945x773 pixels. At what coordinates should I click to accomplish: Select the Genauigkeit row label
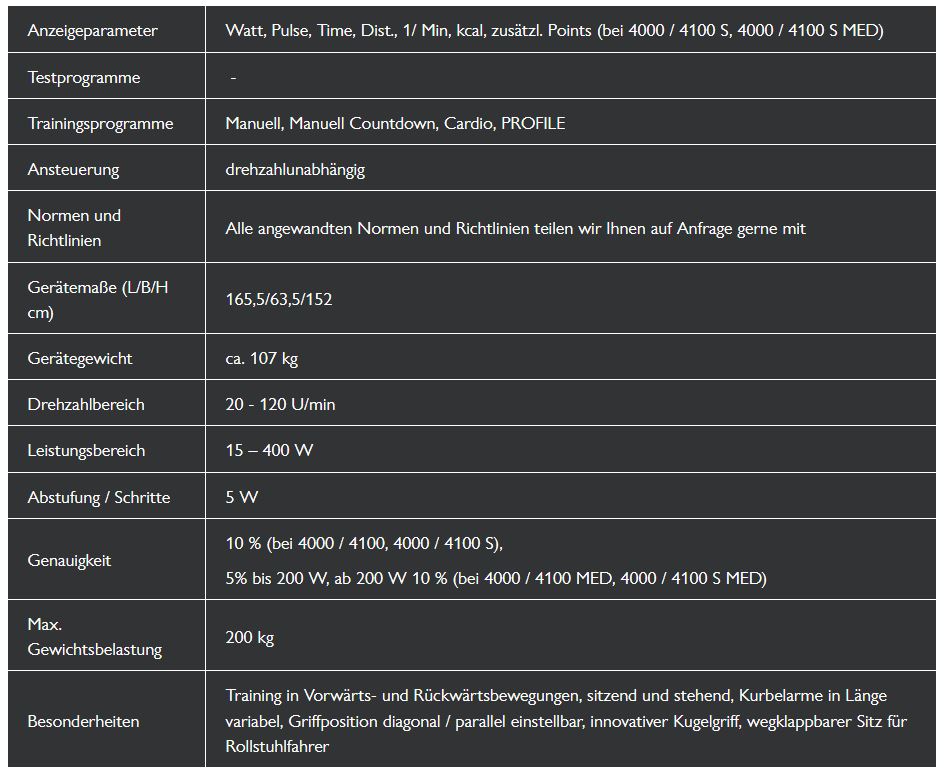point(69,561)
